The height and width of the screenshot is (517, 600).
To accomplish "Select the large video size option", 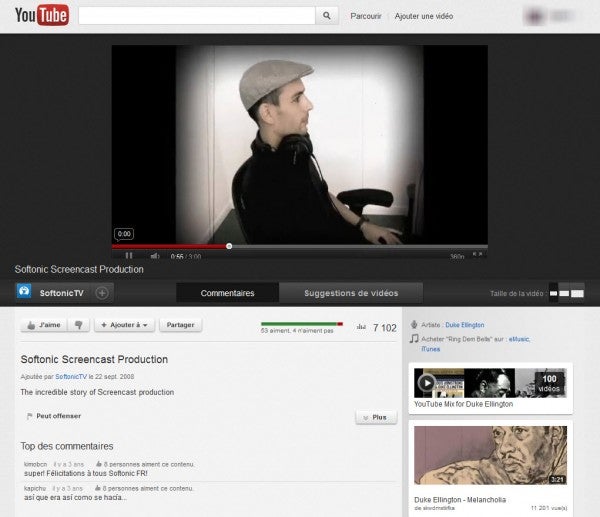I will [577, 294].
